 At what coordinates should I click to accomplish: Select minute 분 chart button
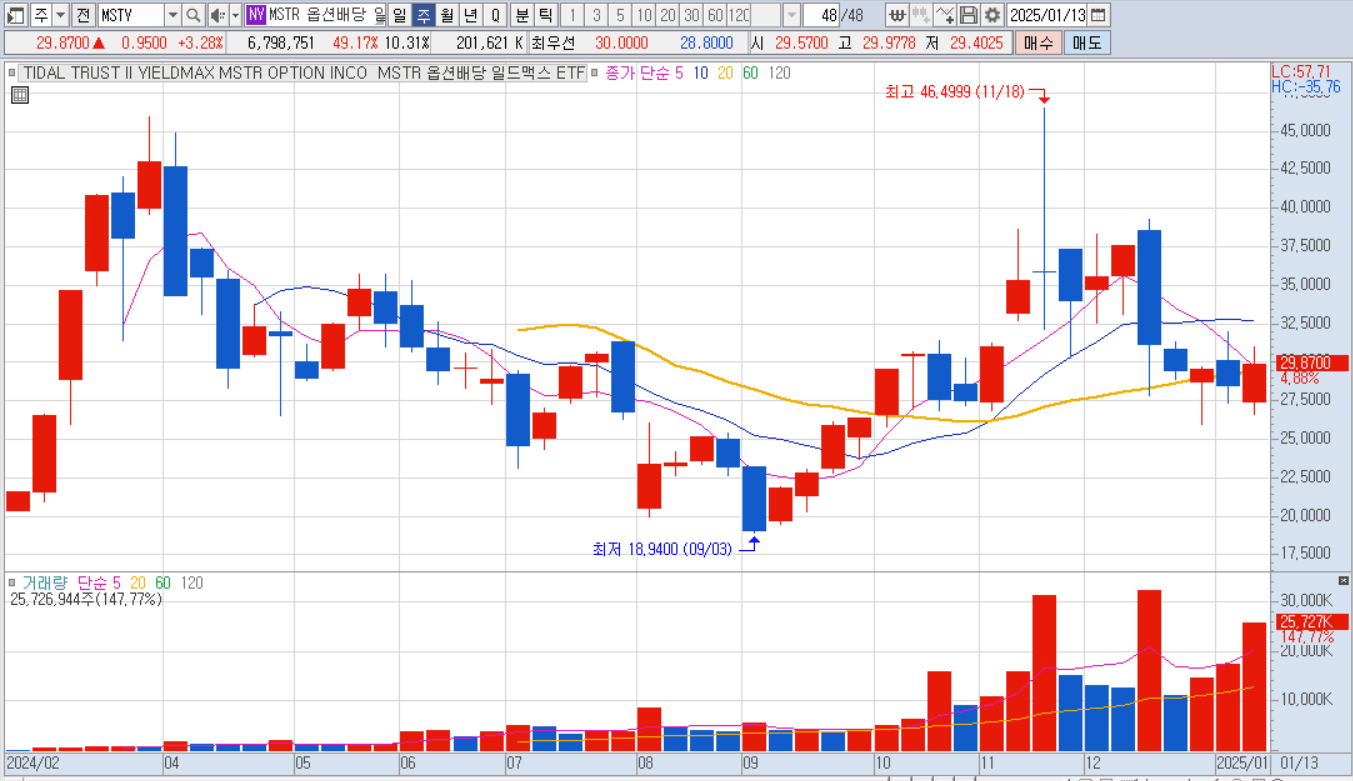(522, 15)
